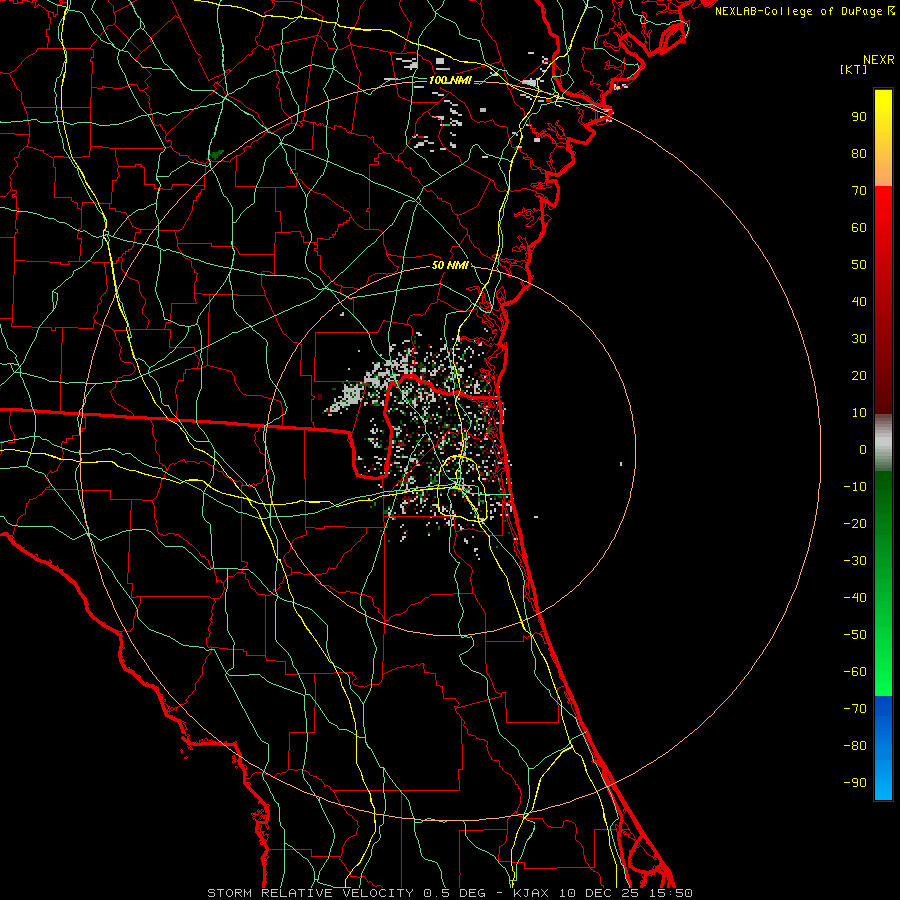This screenshot has width=900, height=900.
Task: Click the Storm Relative Velocity caption at bottom
Action: point(449,893)
